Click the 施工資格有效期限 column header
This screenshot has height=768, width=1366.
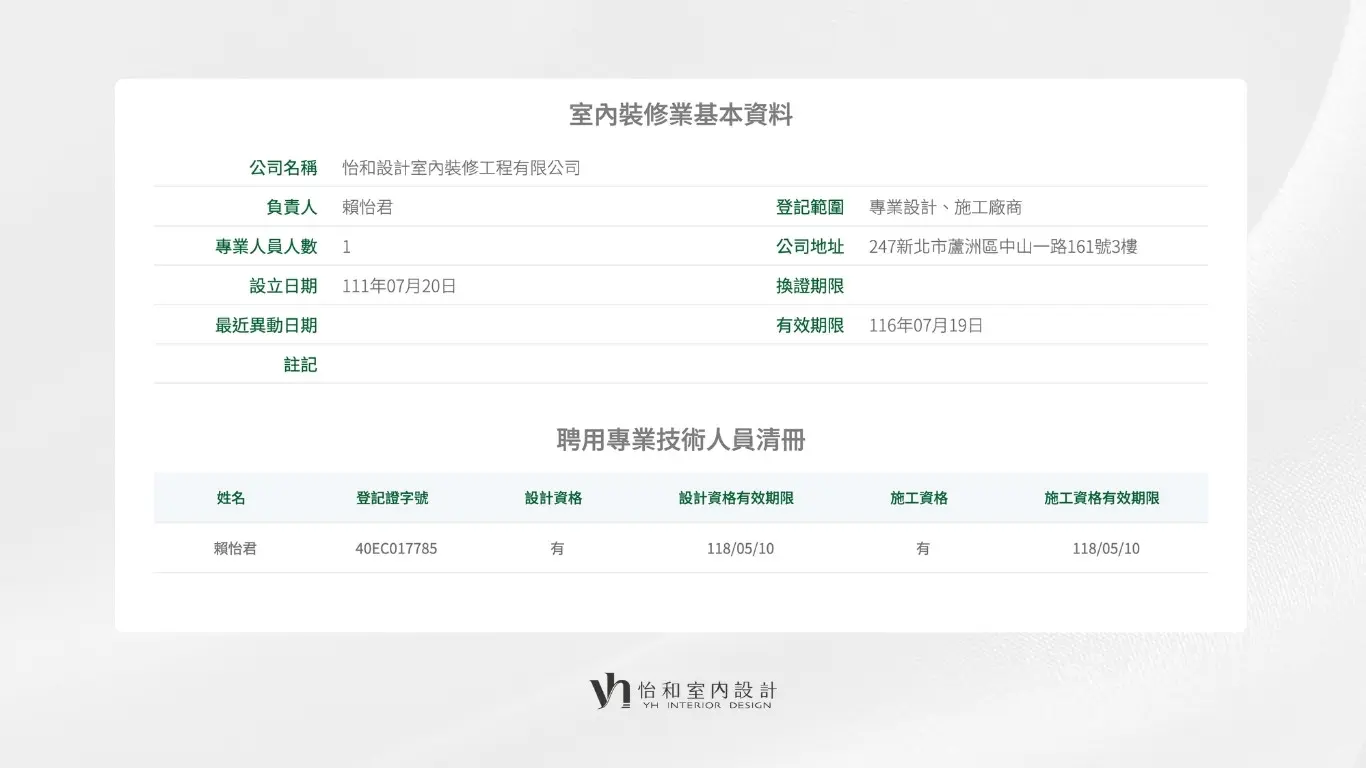1102,498
